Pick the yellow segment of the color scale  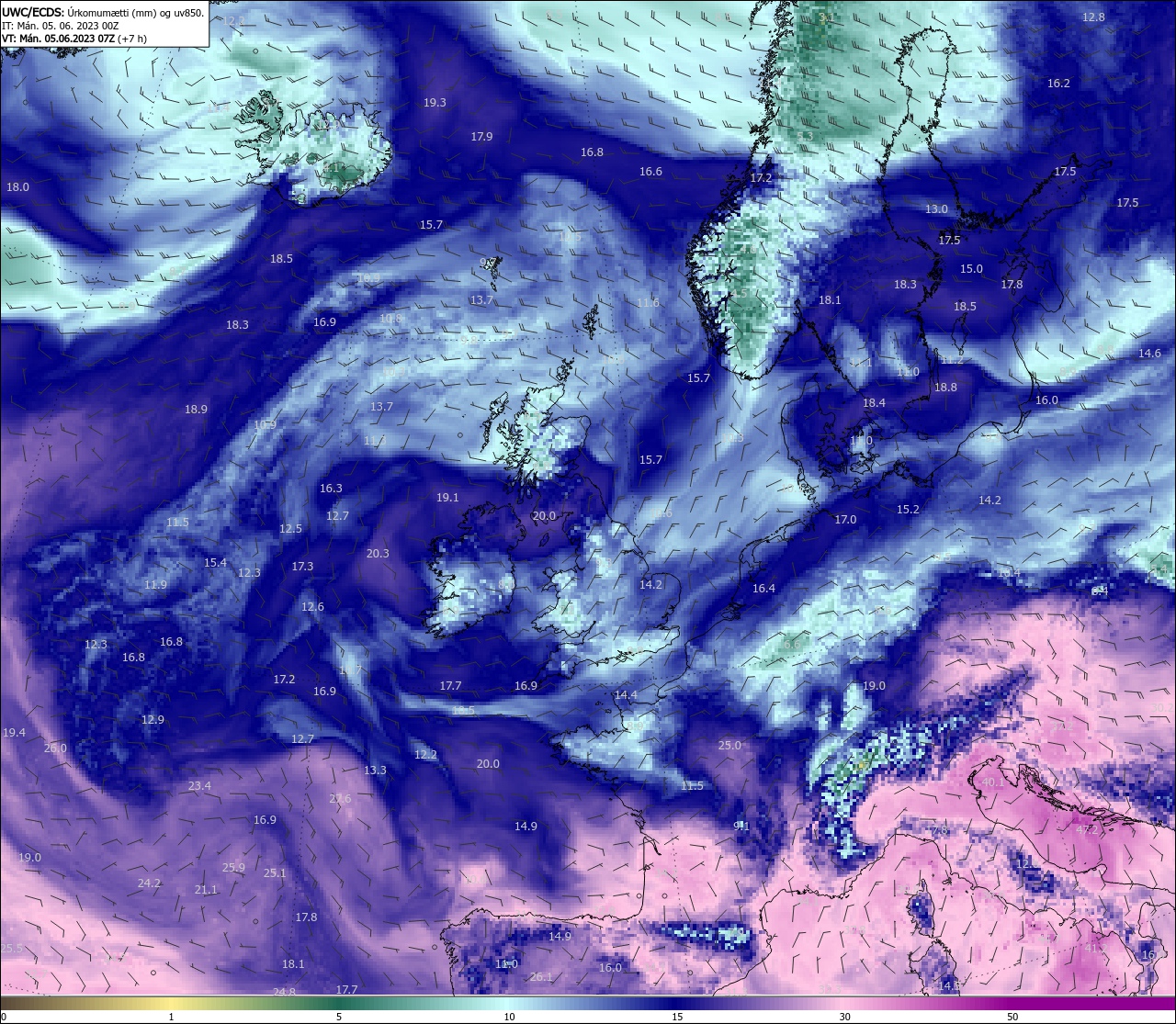tap(171, 1003)
